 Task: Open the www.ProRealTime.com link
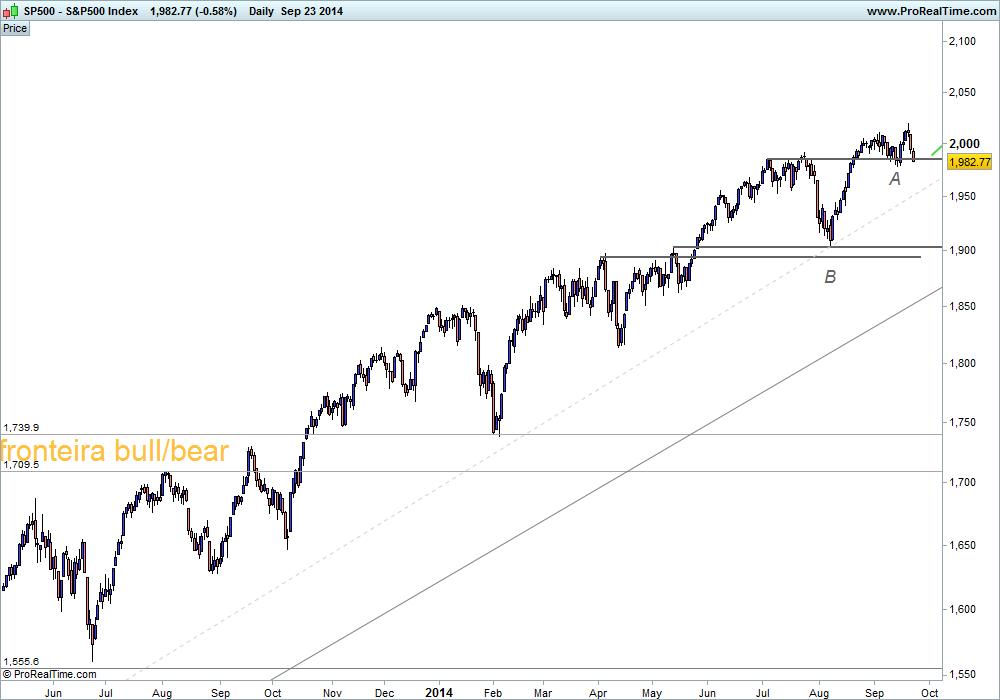coord(930,11)
